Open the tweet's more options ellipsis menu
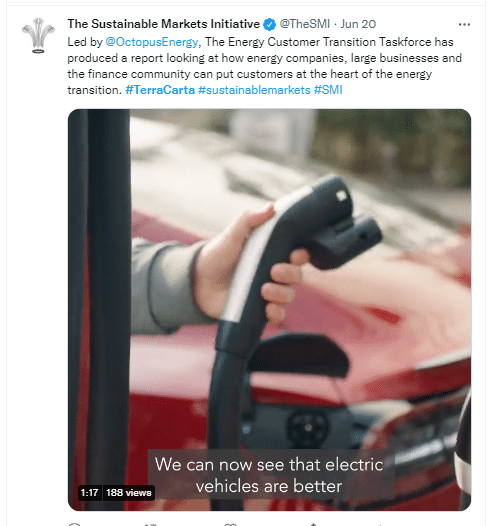The width and height of the screenshot is (496, 526). click(464, 24)
